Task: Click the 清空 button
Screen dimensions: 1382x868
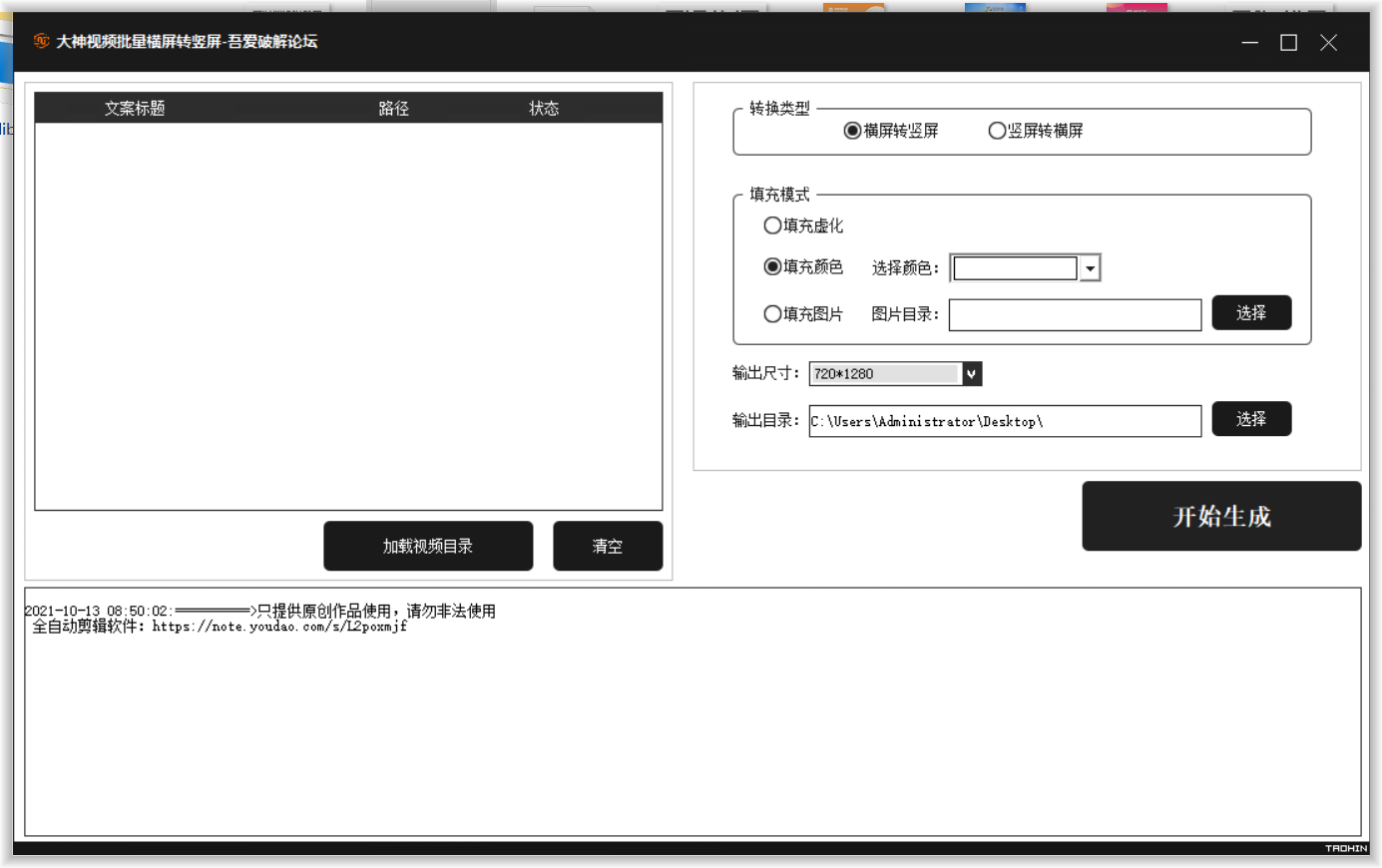Action: click(x=608, y=546)
